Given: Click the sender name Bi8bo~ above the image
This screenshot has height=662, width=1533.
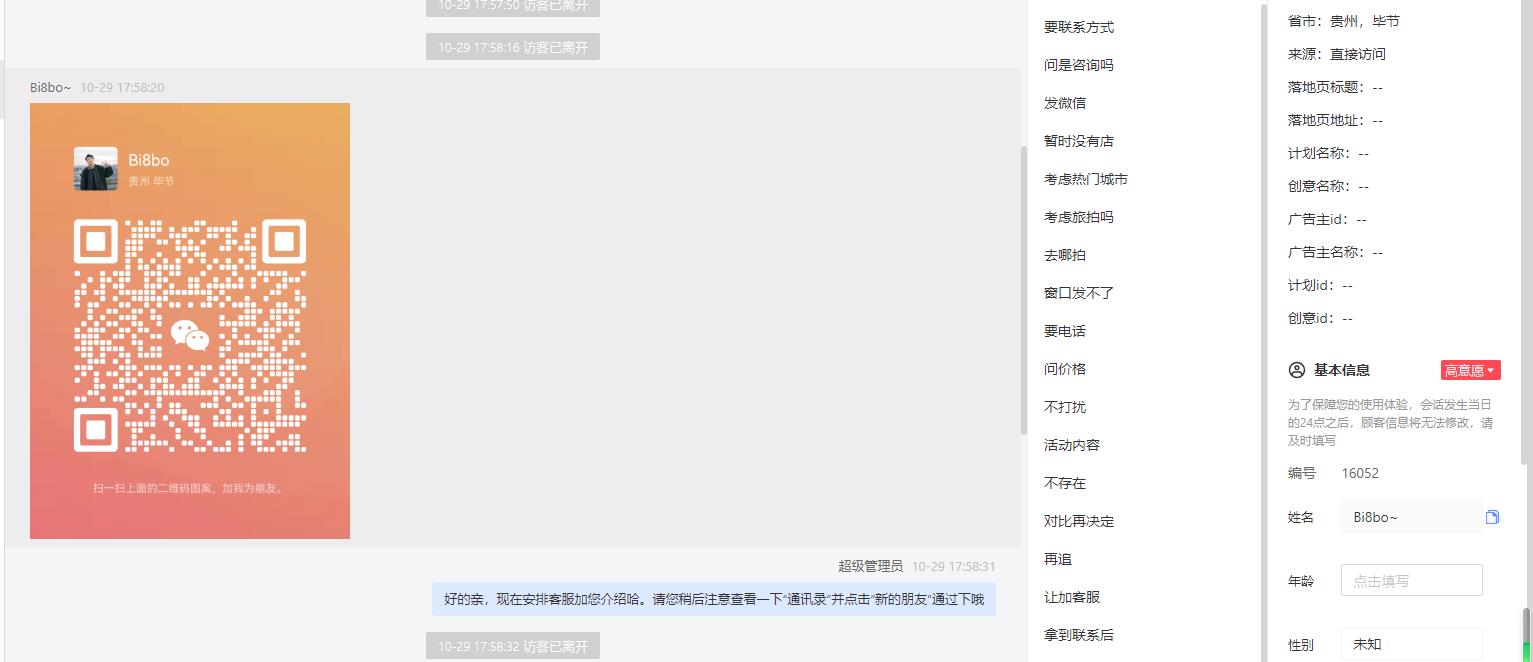Looking at the screenshot, I should click(x=50, y=88).
